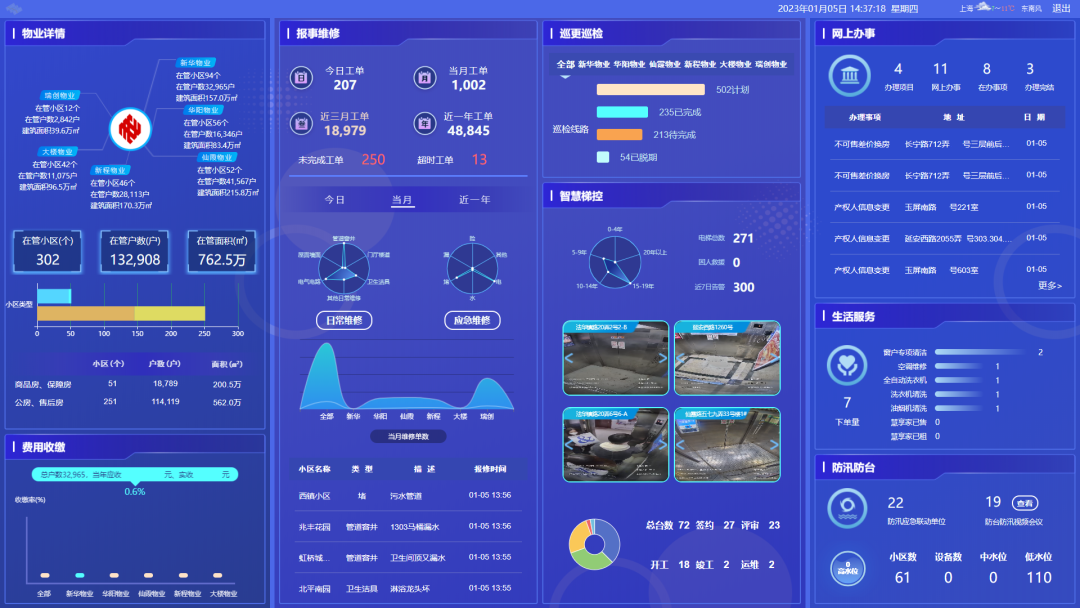Click the 防汛防台 flood cycle icon

tap(847, 508)
